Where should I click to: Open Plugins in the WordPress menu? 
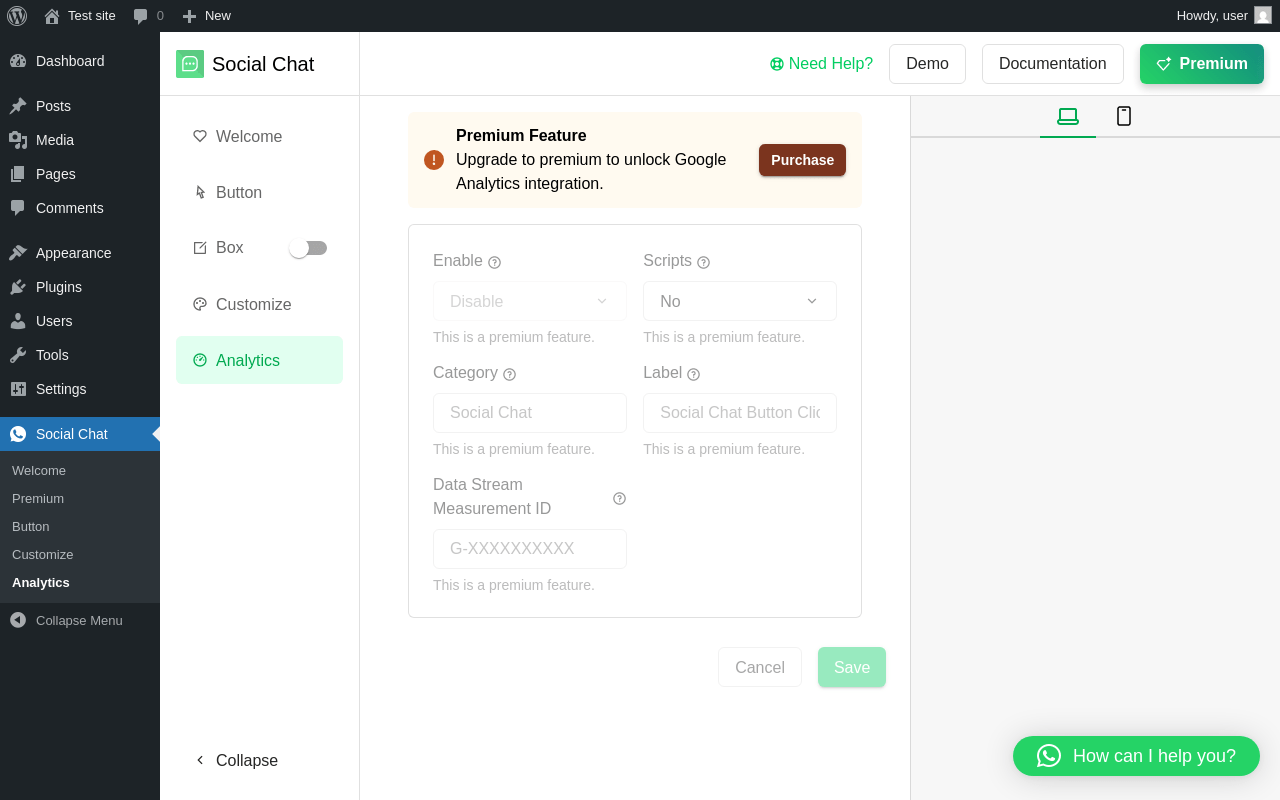coord(59,287)
